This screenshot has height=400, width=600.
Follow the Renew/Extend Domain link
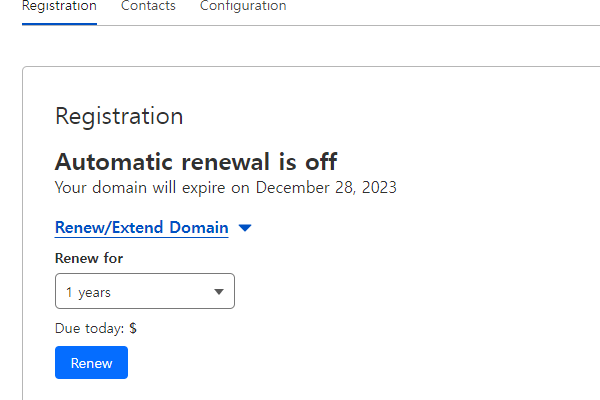[x=142, y=228]
